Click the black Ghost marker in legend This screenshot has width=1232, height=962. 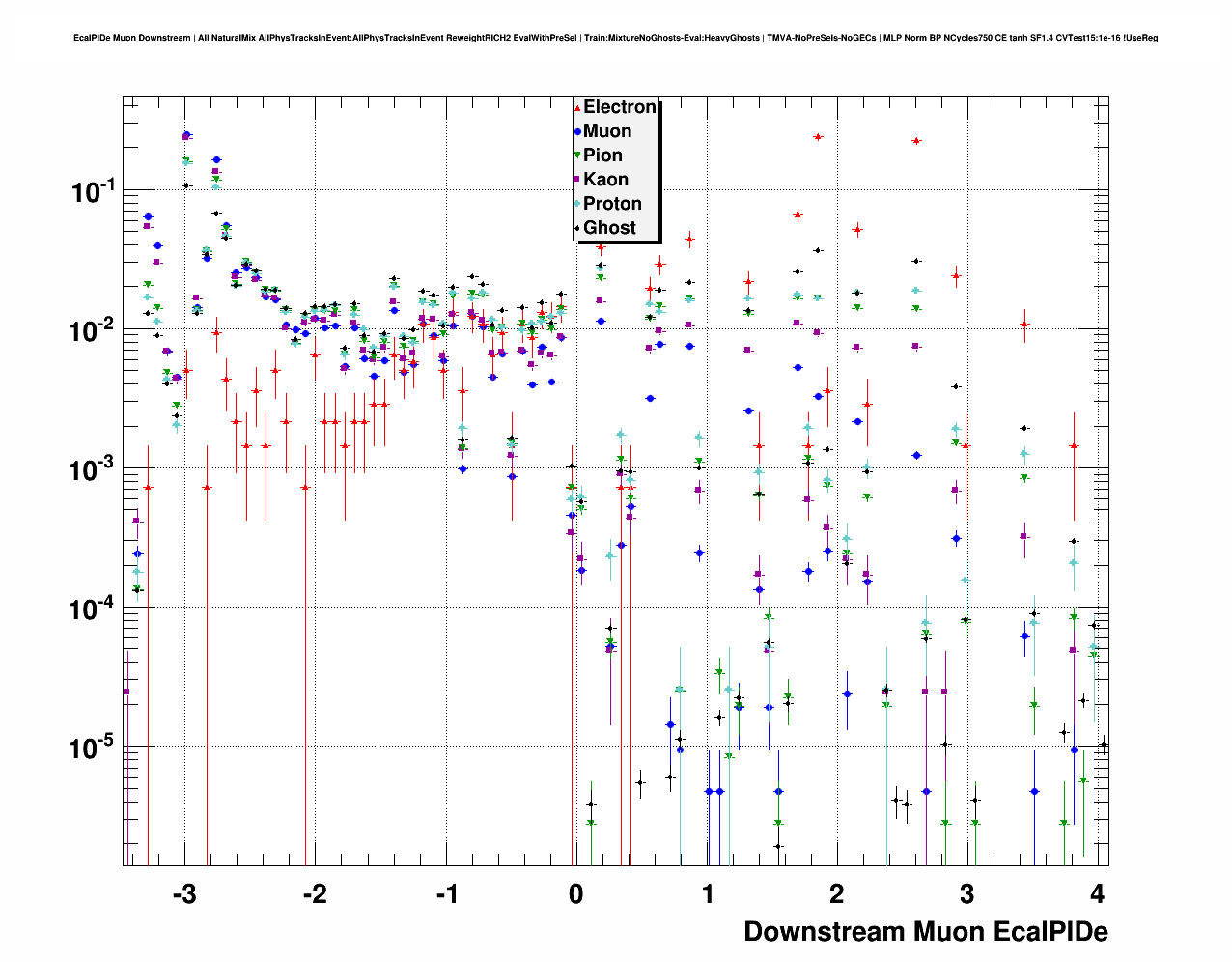pos(577,228)
